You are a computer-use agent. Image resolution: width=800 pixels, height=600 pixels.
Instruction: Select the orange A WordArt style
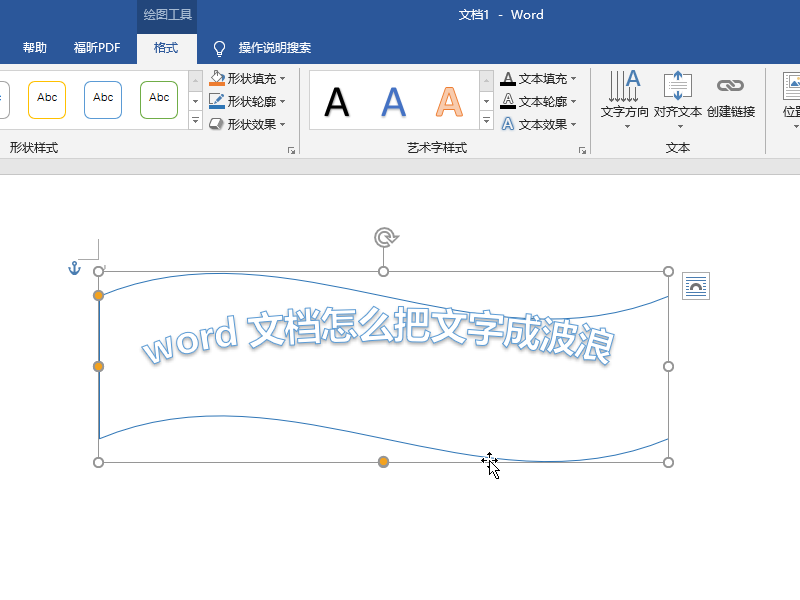pyautogui.click(x=449, y=102)
